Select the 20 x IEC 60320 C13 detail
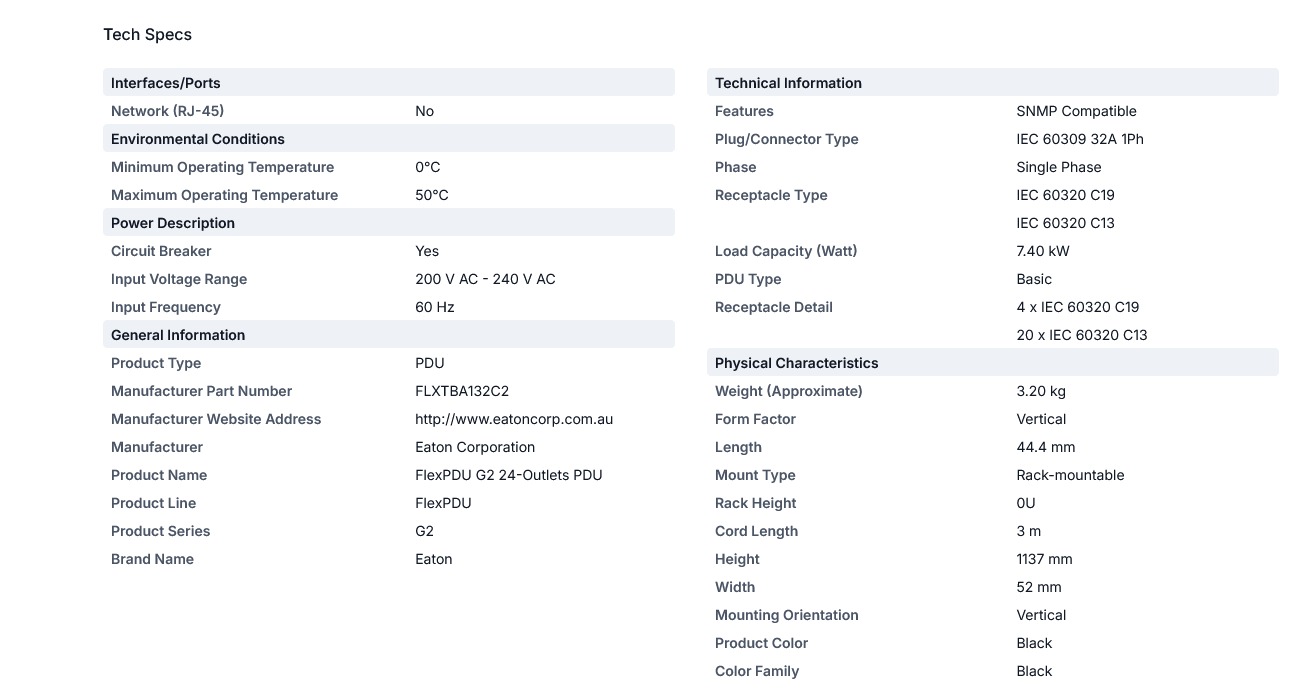 tap(1082, 335)
